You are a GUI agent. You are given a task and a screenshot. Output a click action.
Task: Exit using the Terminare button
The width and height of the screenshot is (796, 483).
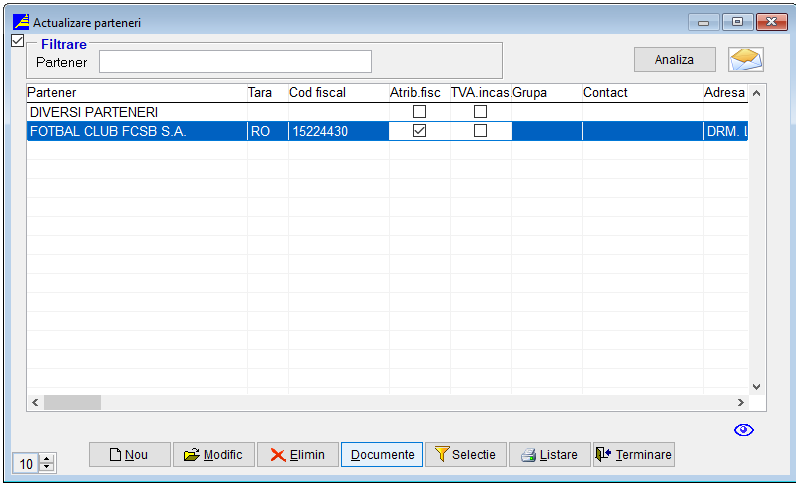click(634, 454)
